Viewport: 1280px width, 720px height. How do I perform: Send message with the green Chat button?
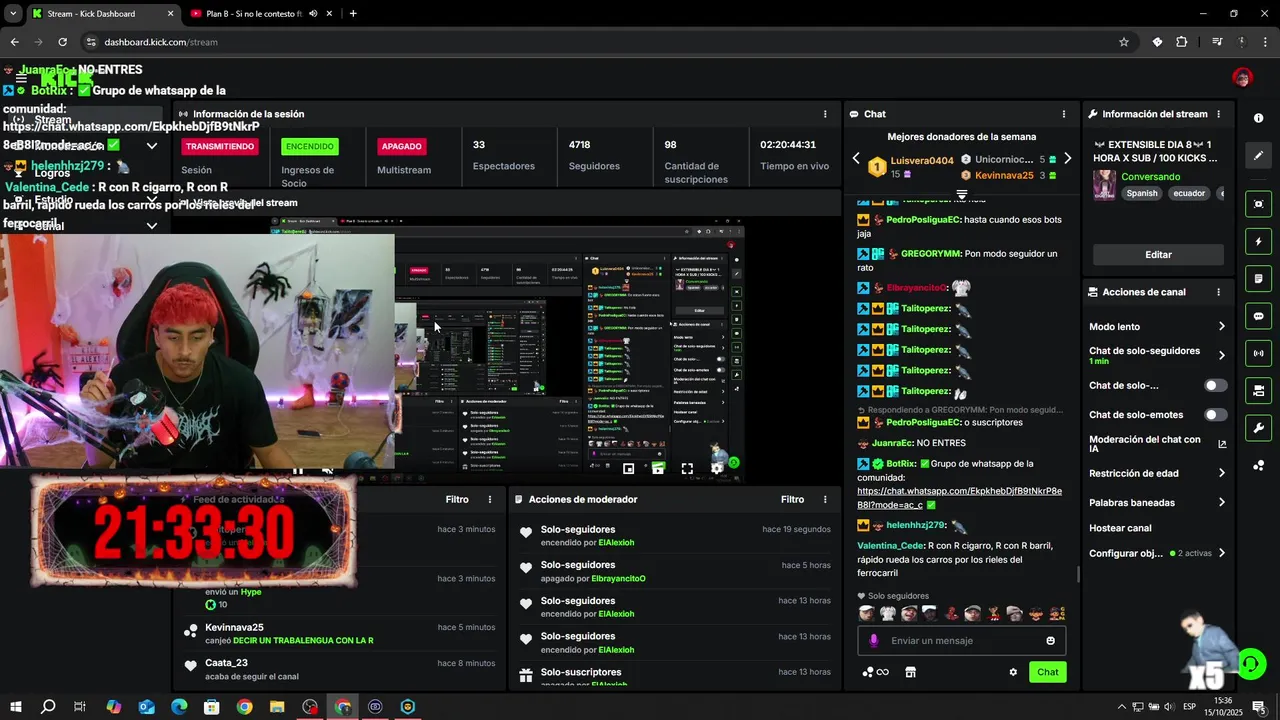tap(1047, 672)
